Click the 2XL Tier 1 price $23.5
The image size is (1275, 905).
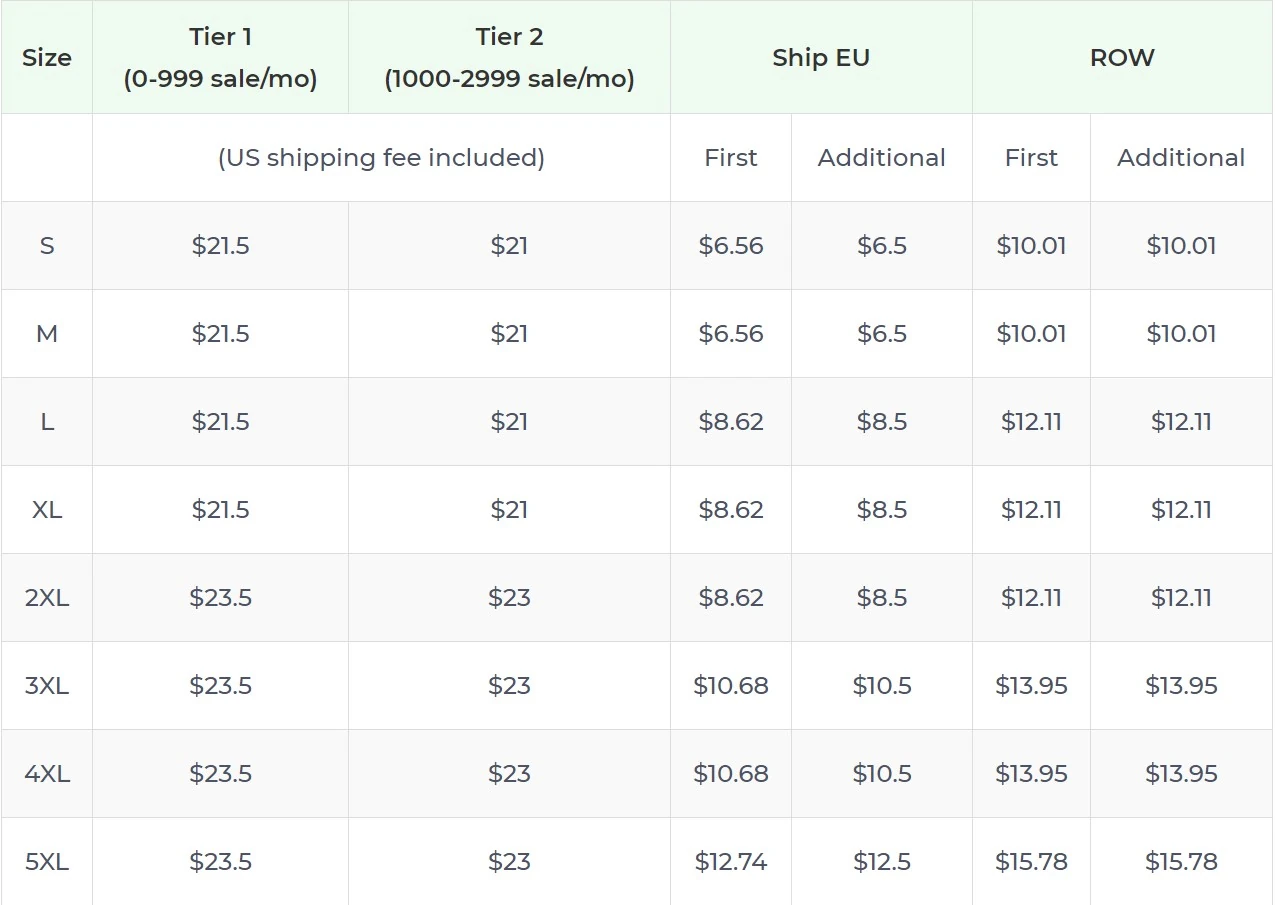[x=220, y=598]
